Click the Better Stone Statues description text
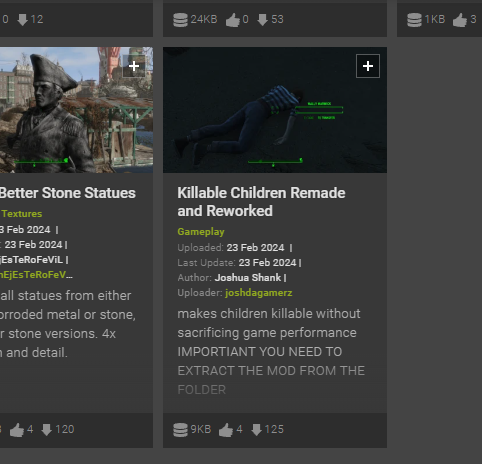The image size is (482, 464). [68, 324]
